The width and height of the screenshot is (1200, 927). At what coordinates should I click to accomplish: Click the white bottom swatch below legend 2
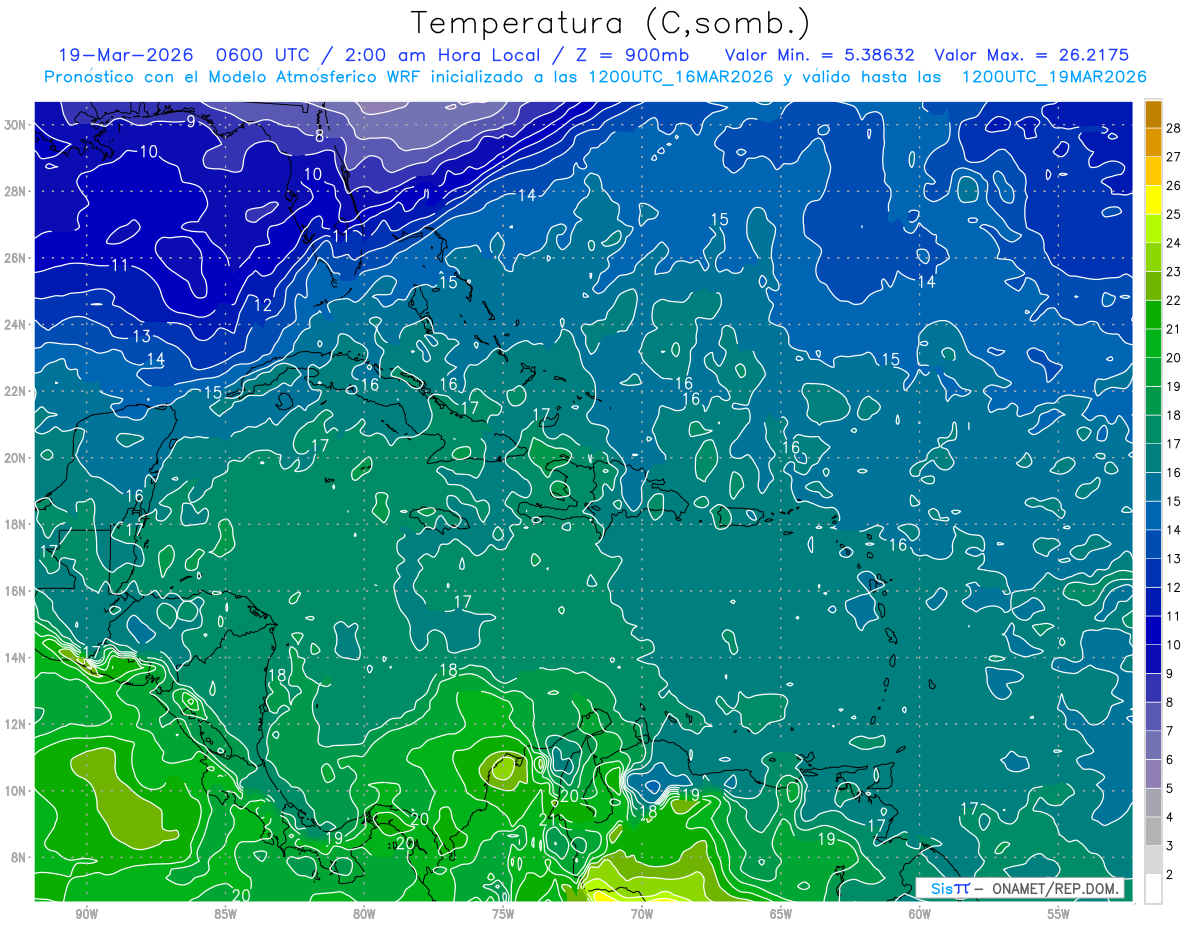tap(1153, 889)
